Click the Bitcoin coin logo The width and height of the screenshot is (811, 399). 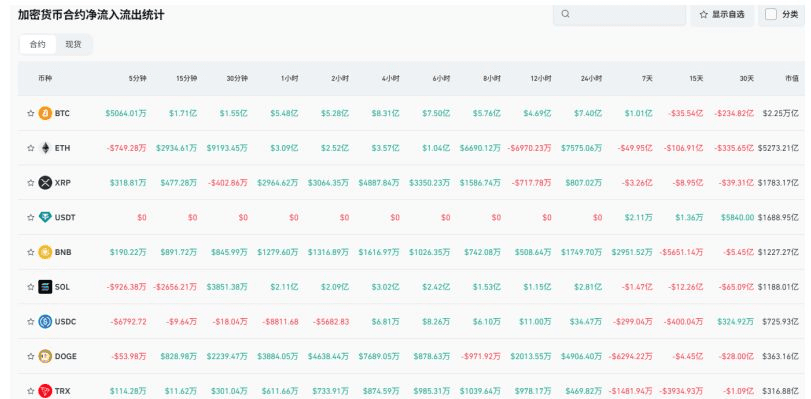click(46, 113)
